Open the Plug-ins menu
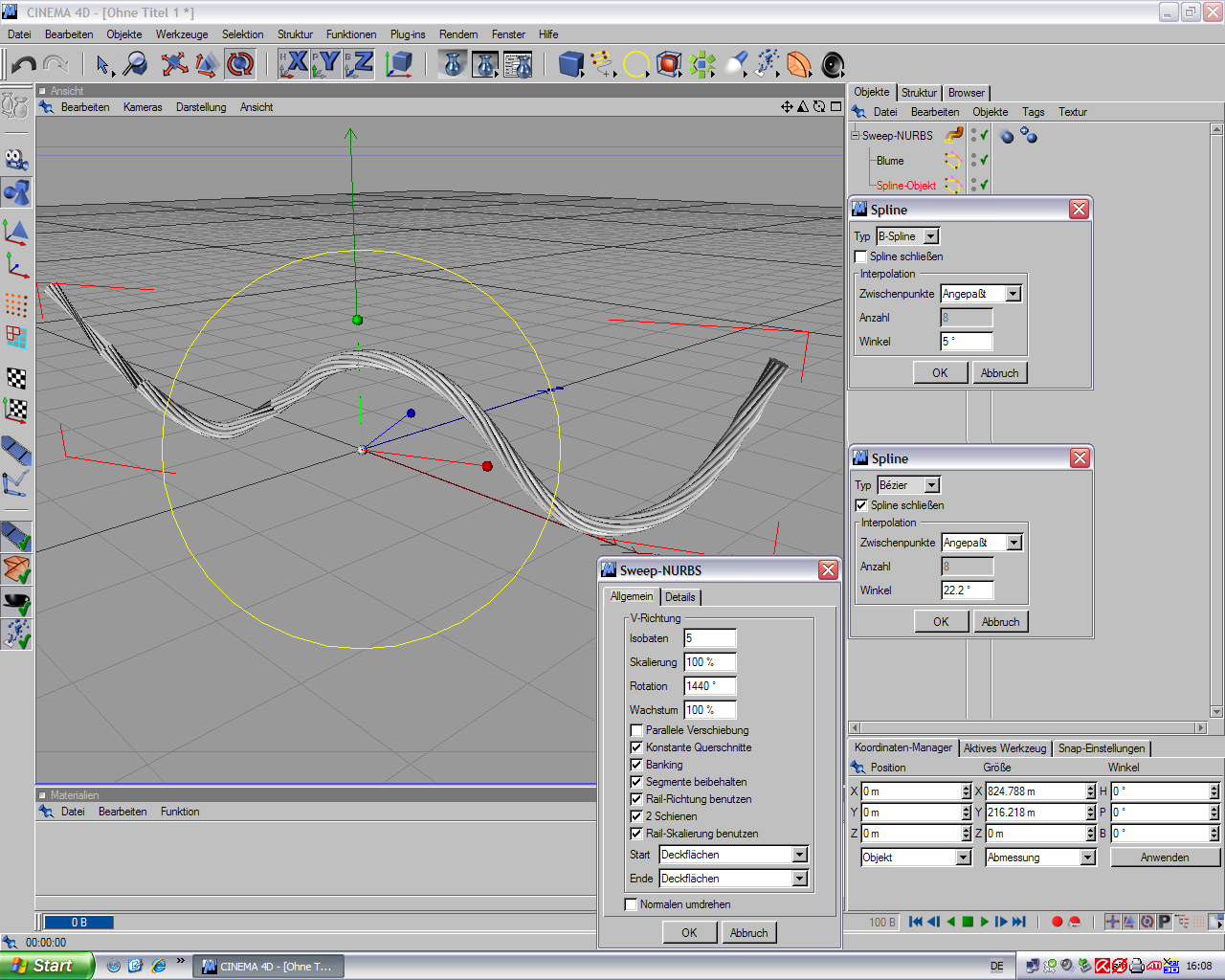This screenshot has height=980, width=1225. pyautogui.click(x=408, y=34)
